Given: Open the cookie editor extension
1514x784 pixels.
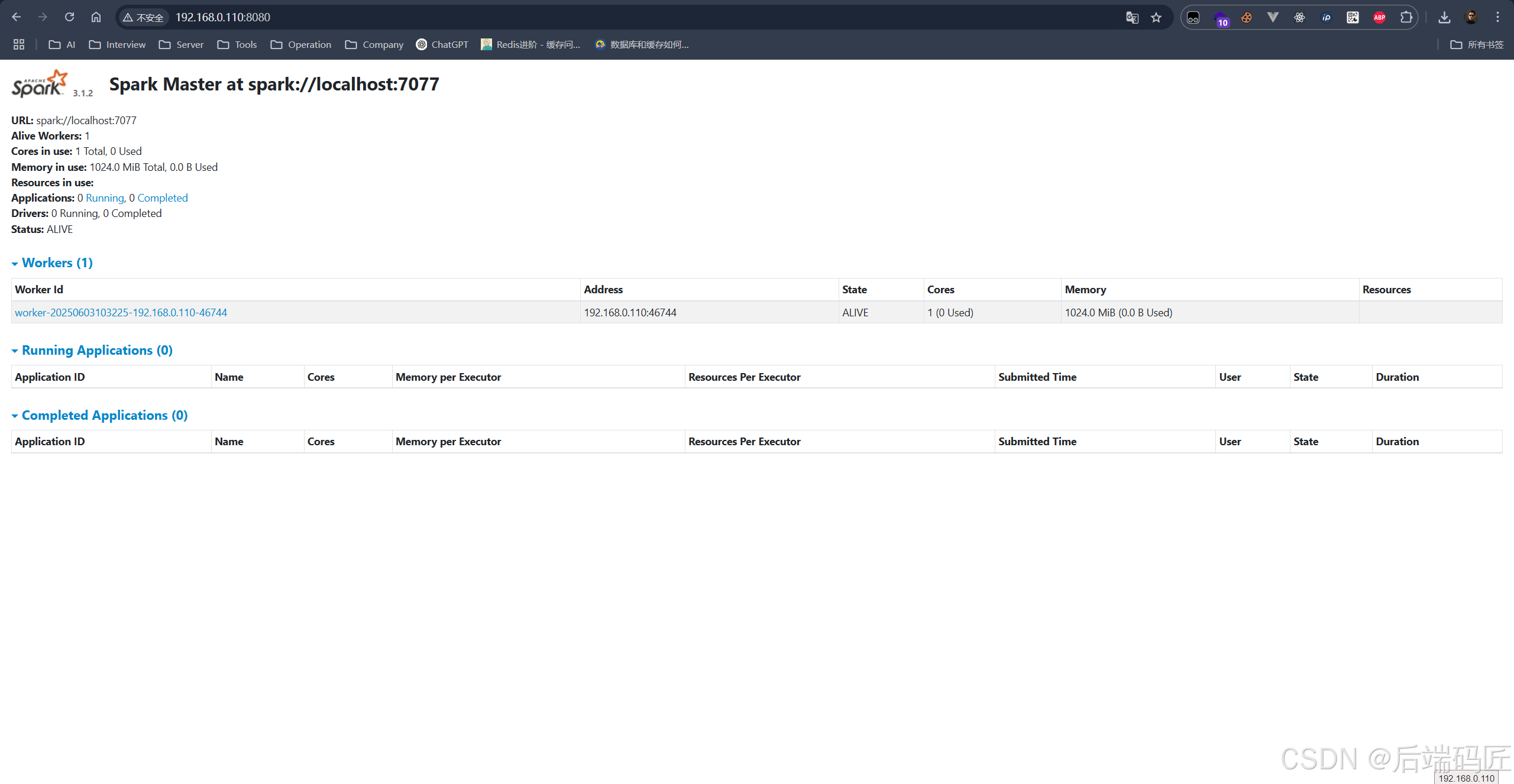Looking at the screenshot, I should point(1246,18).
